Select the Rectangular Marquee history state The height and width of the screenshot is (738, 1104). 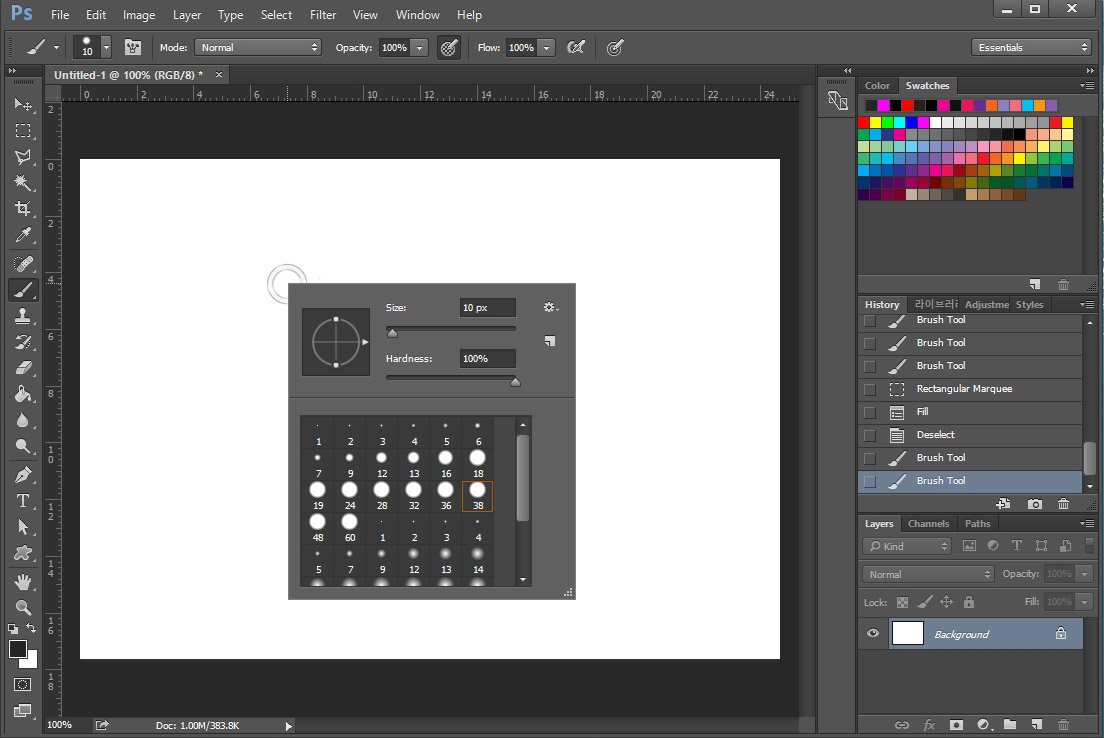(x=970, y=389)
